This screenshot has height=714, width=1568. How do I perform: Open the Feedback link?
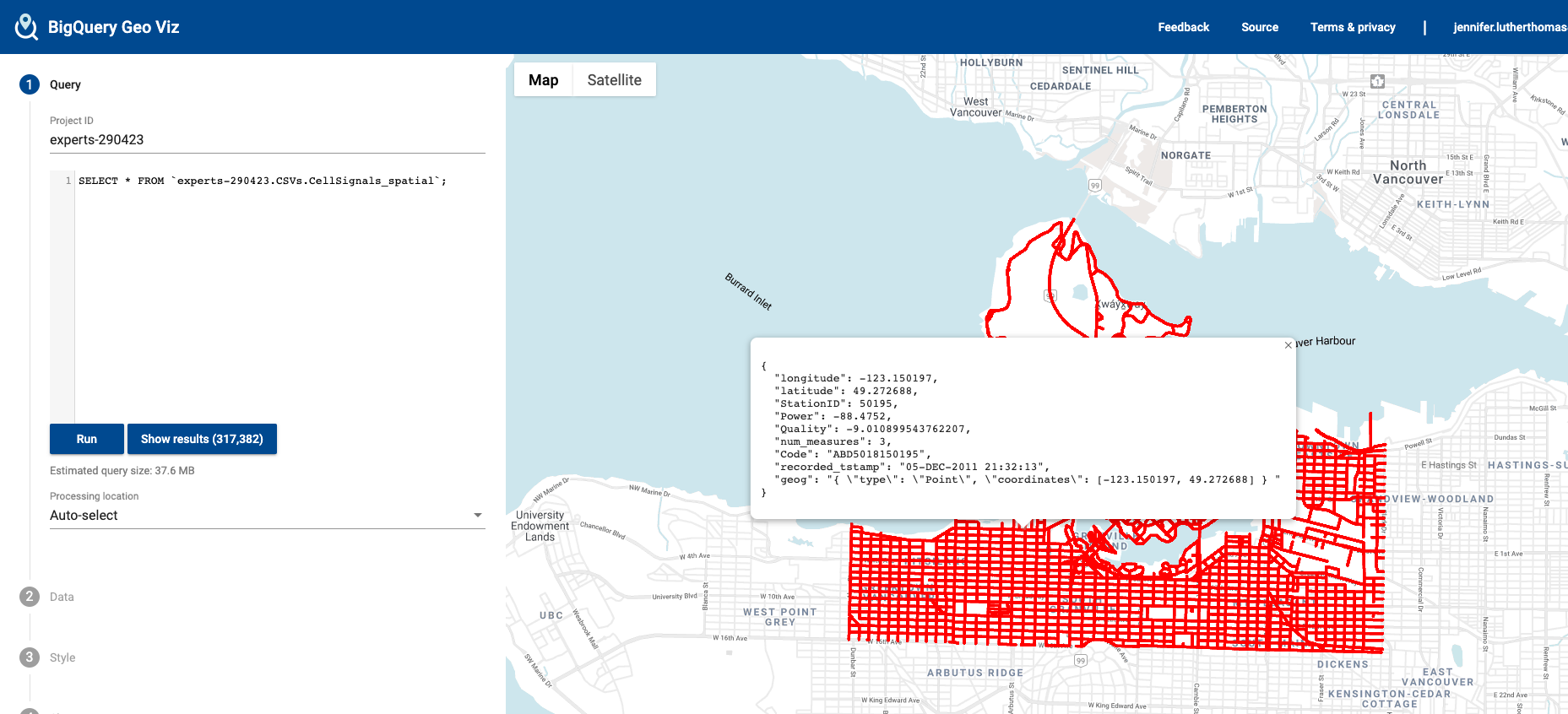pyautogui.click(x=1184, y=27)
